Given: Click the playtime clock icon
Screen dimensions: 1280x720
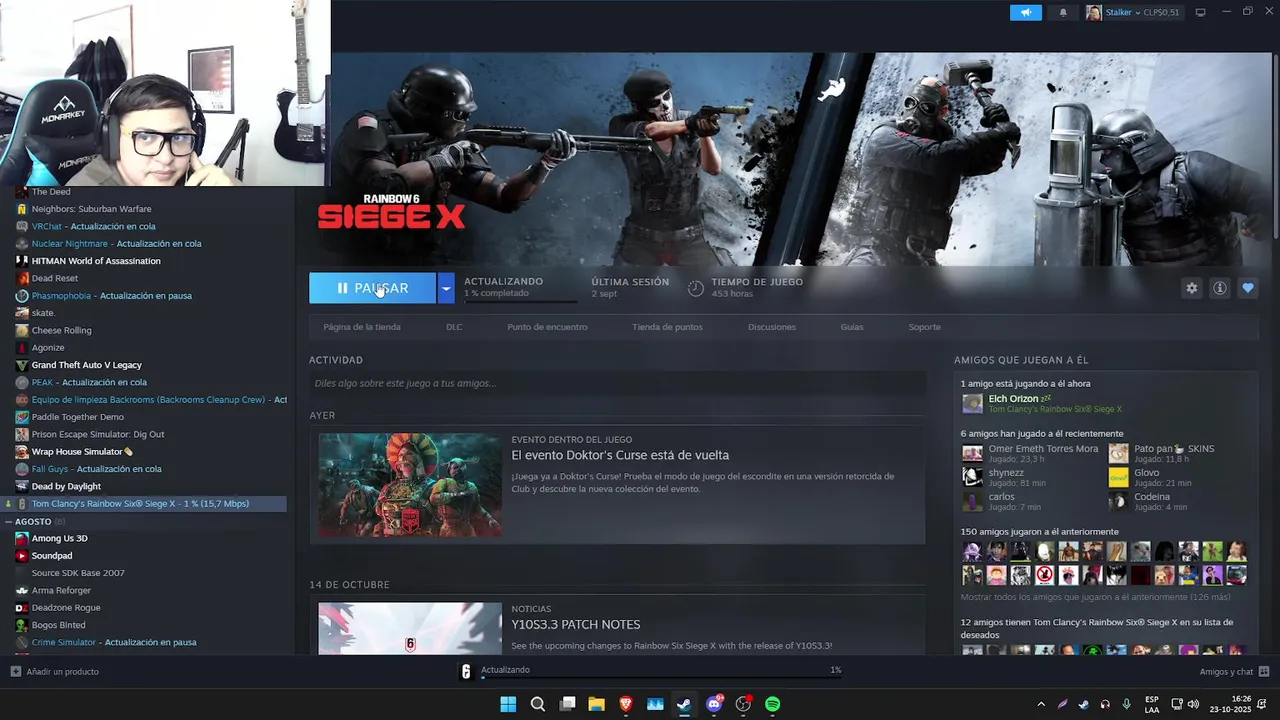Looking at the screenshot, I should click(x=696, y=288).
